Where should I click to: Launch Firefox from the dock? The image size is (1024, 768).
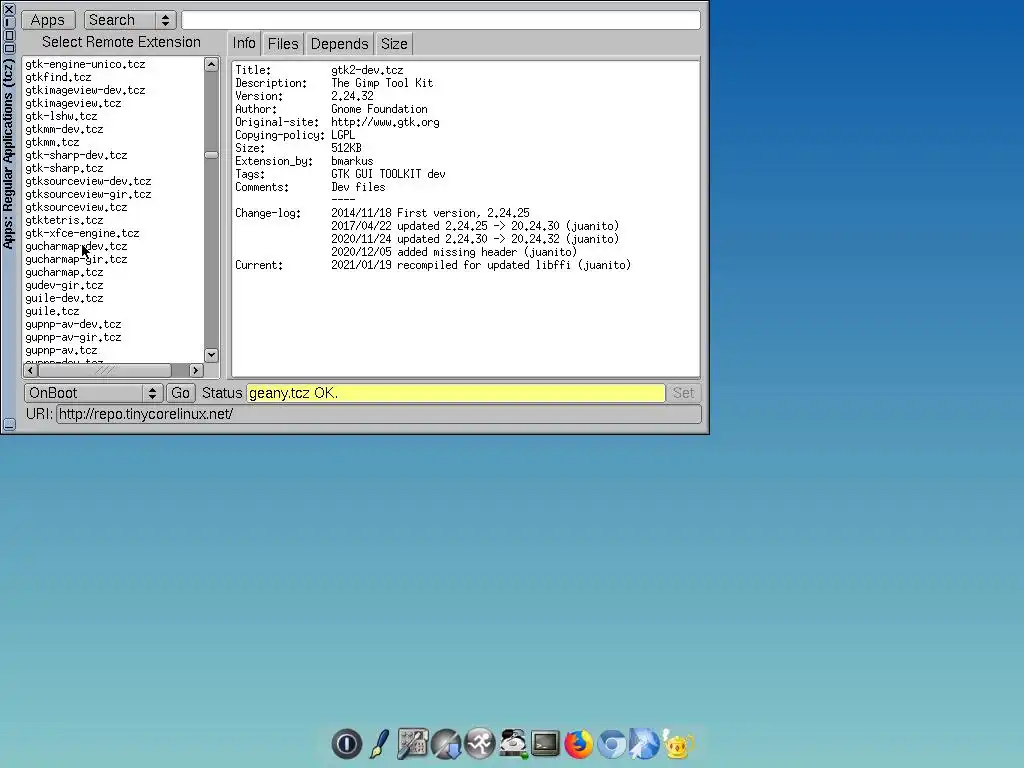[x=579, y=744]
